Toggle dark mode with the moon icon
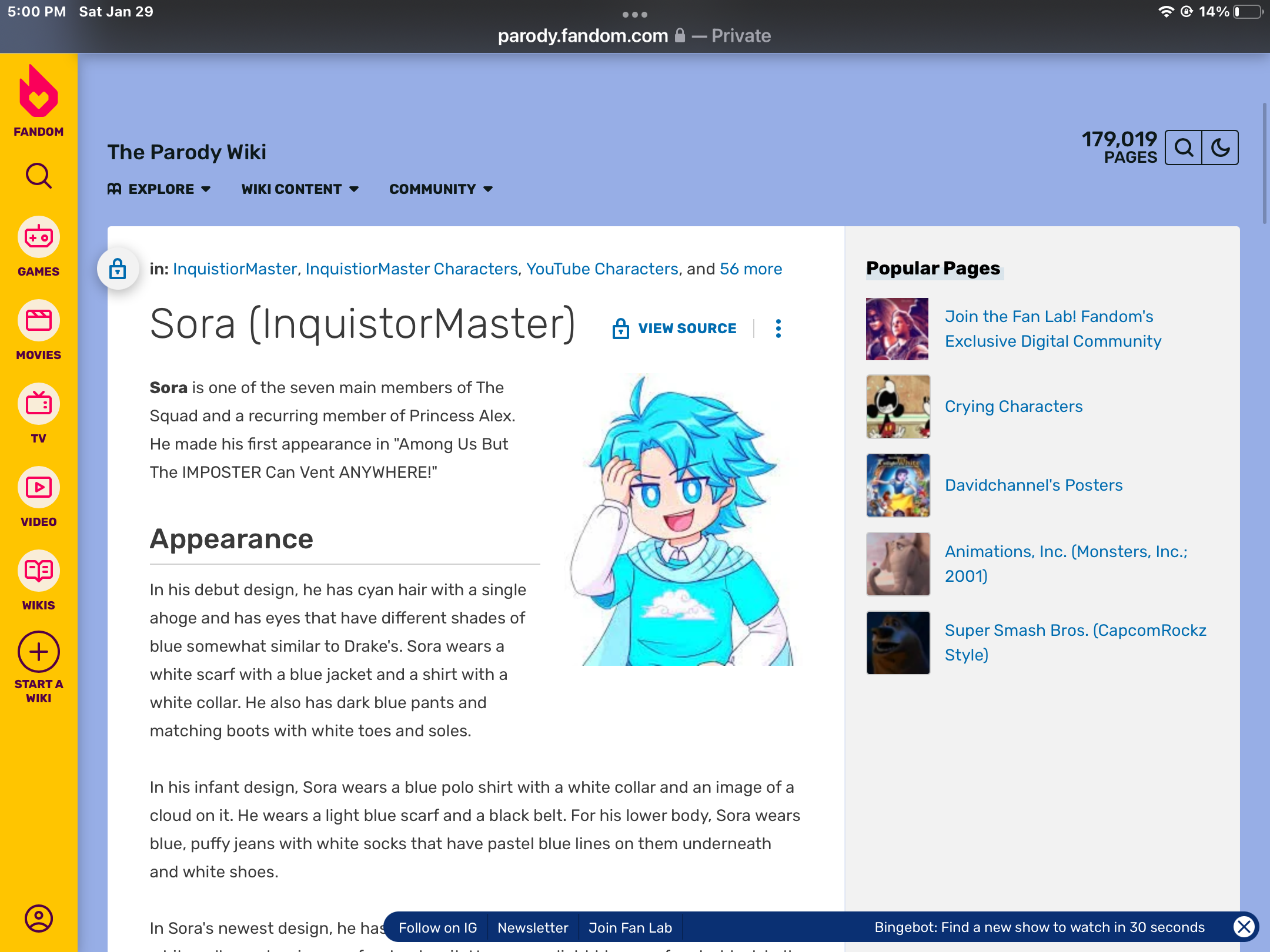 (1220, 148)
